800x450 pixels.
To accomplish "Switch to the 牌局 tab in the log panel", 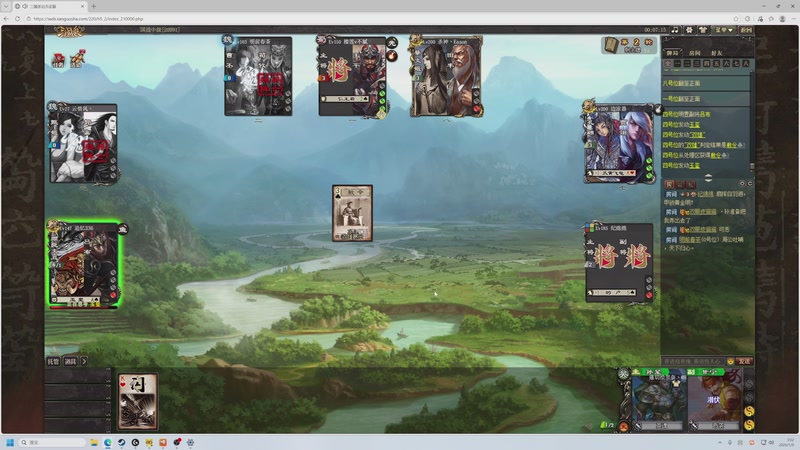I will click(672, 53).
